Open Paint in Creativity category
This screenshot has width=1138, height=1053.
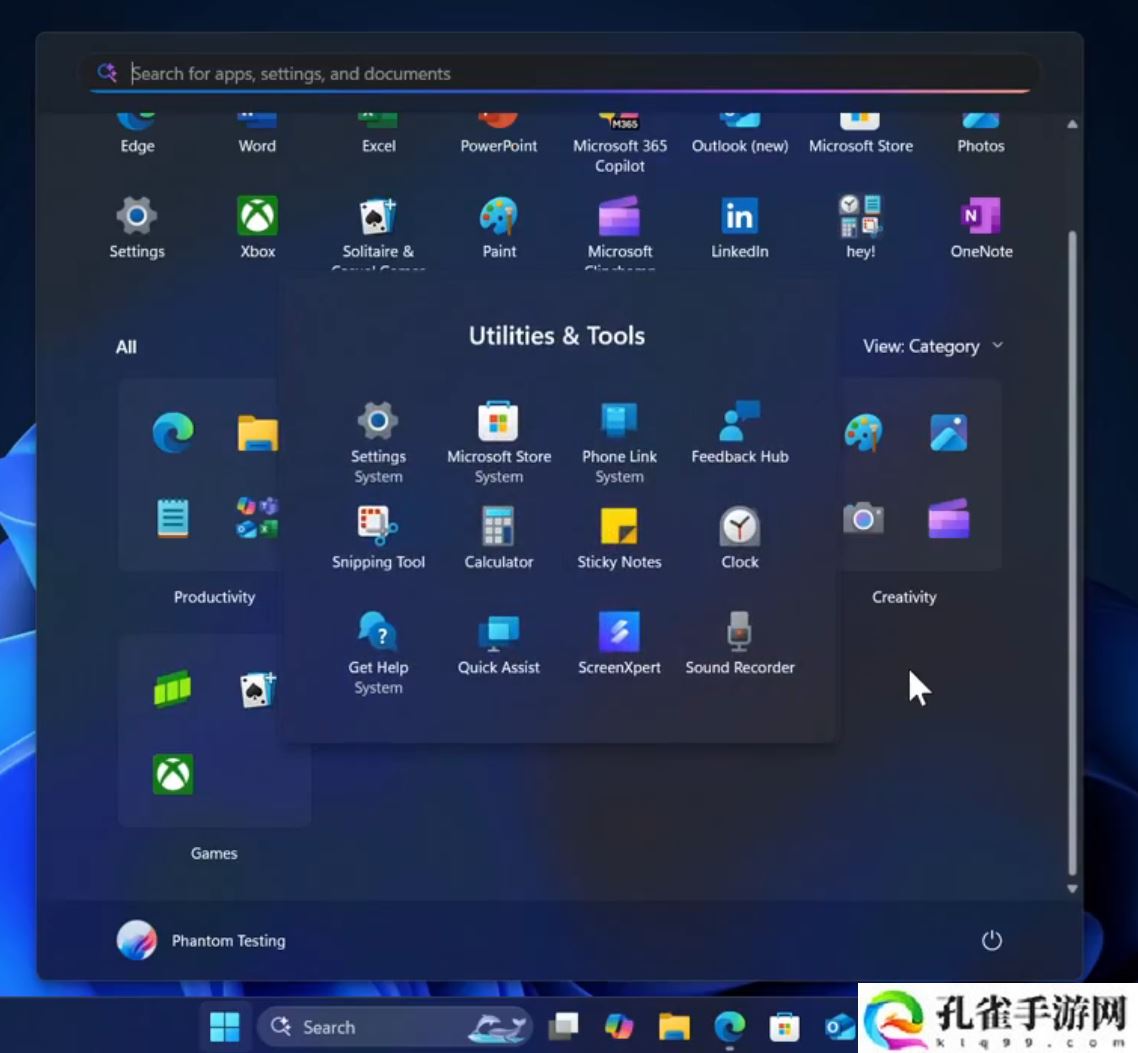(x=863, y=433)
